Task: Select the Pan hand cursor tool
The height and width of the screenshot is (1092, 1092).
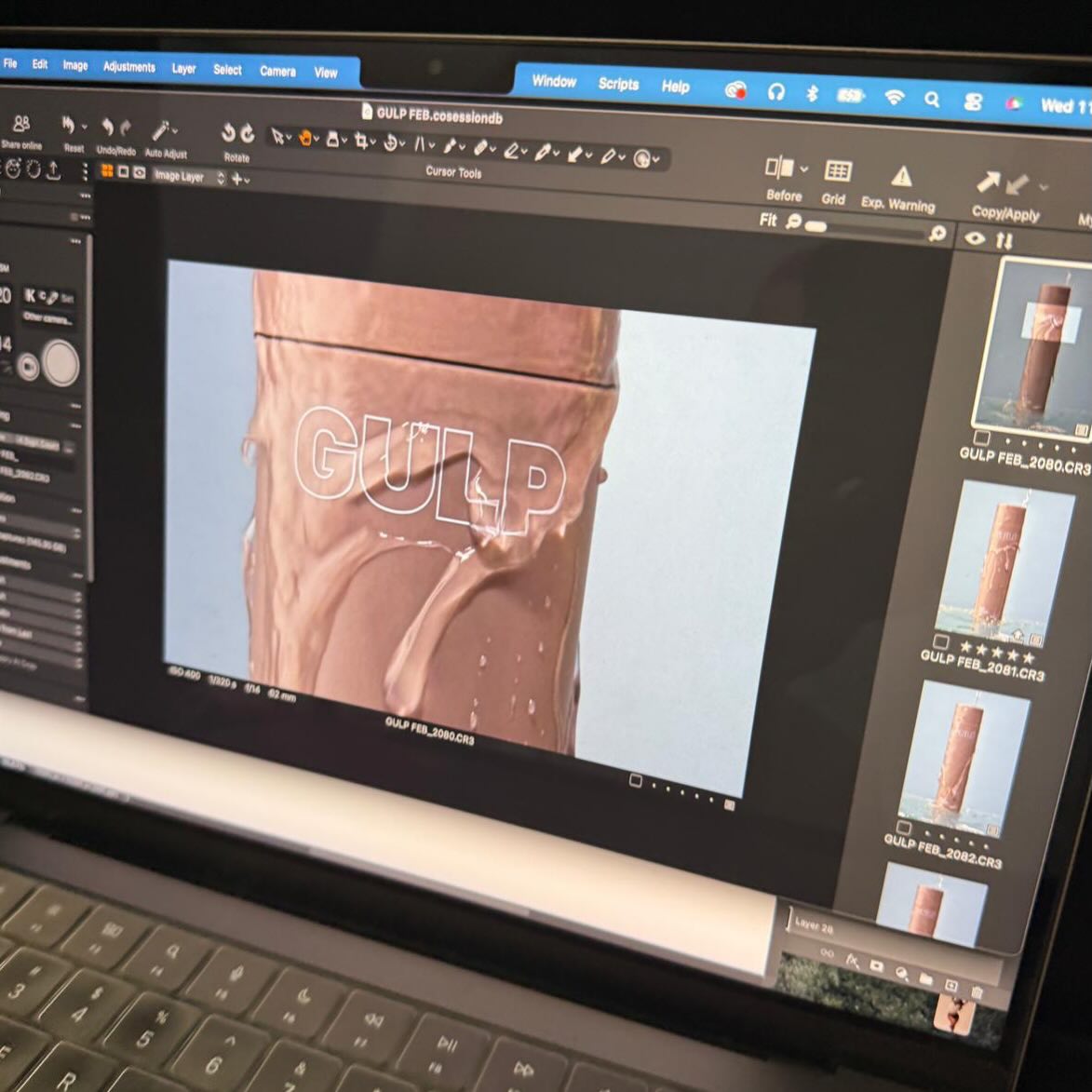Action: (305, 139)
